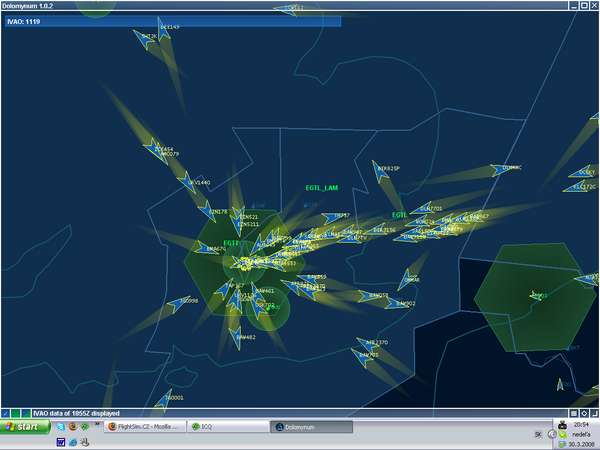Launch Firefox from quick launch
This screenshot has height=450, width=600.
click(73, 426)
